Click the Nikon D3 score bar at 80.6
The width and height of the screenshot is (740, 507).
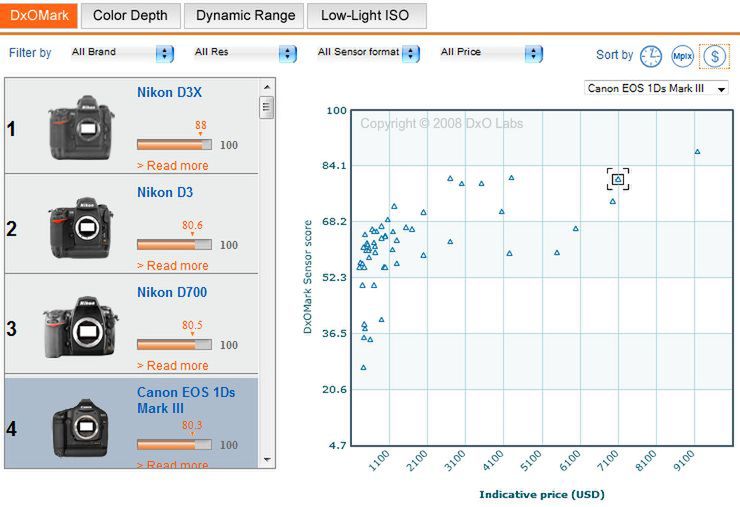[x=174, y=245]
